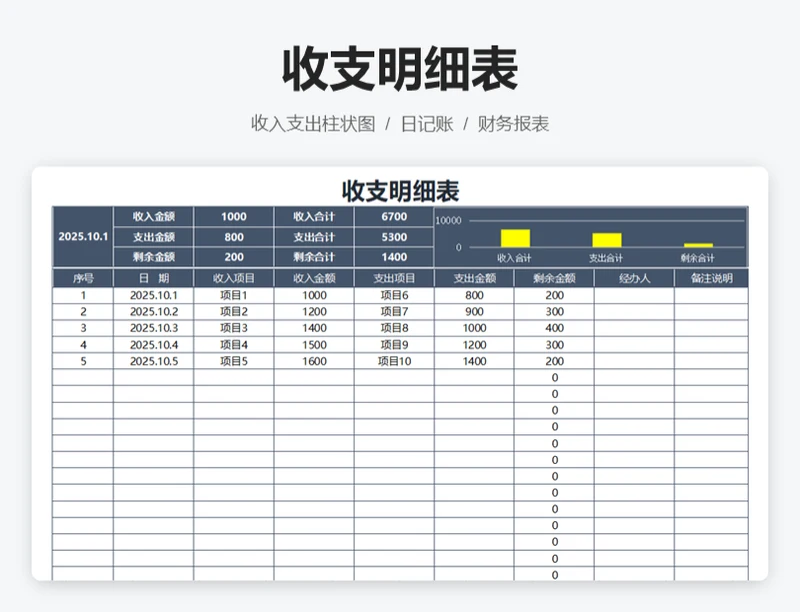
Task: Select the summary value 800 for 支出金额
Action: (234, 237)
